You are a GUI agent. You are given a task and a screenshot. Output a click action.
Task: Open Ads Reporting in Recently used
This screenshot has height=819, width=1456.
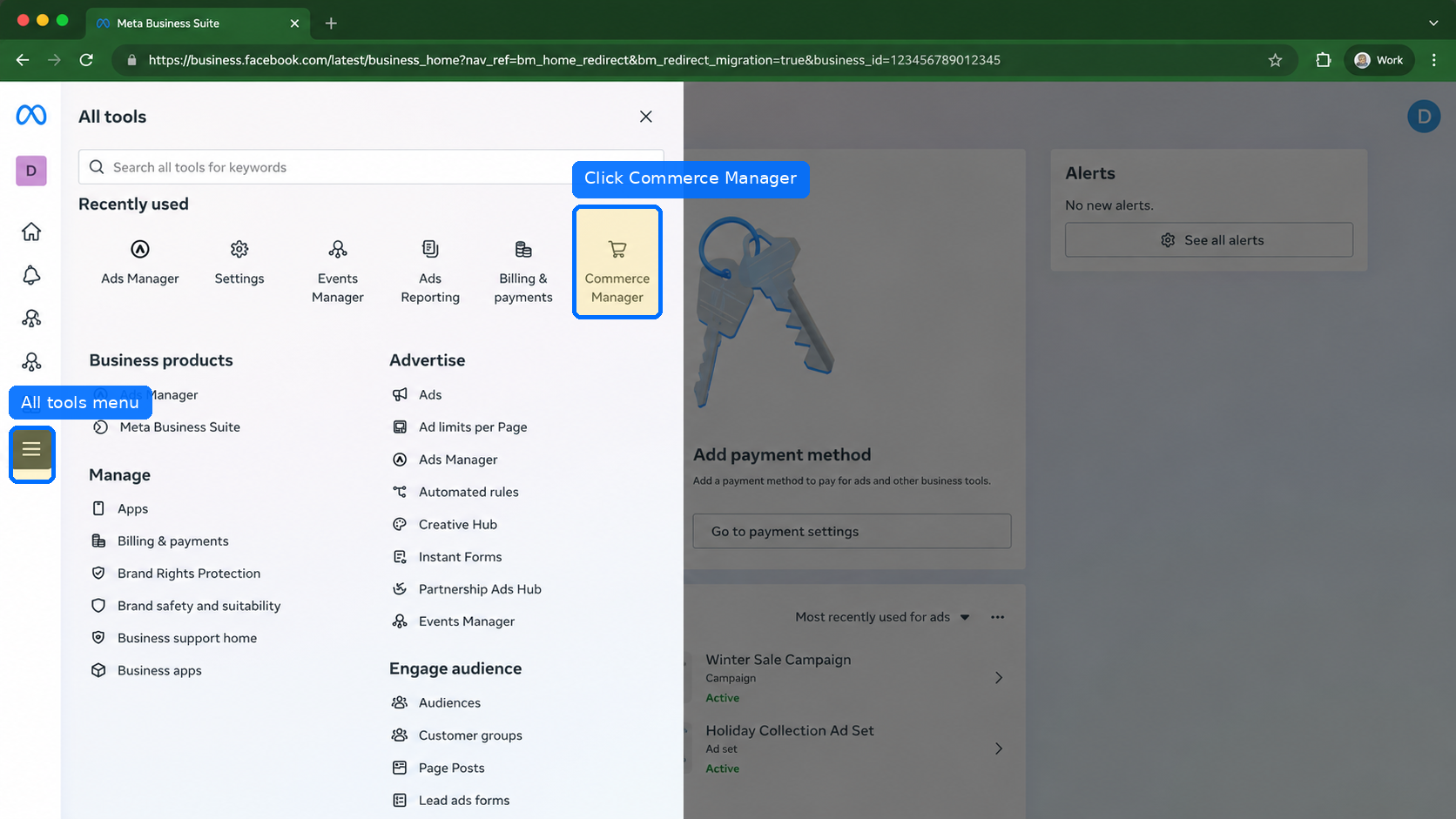click(430, 272)
